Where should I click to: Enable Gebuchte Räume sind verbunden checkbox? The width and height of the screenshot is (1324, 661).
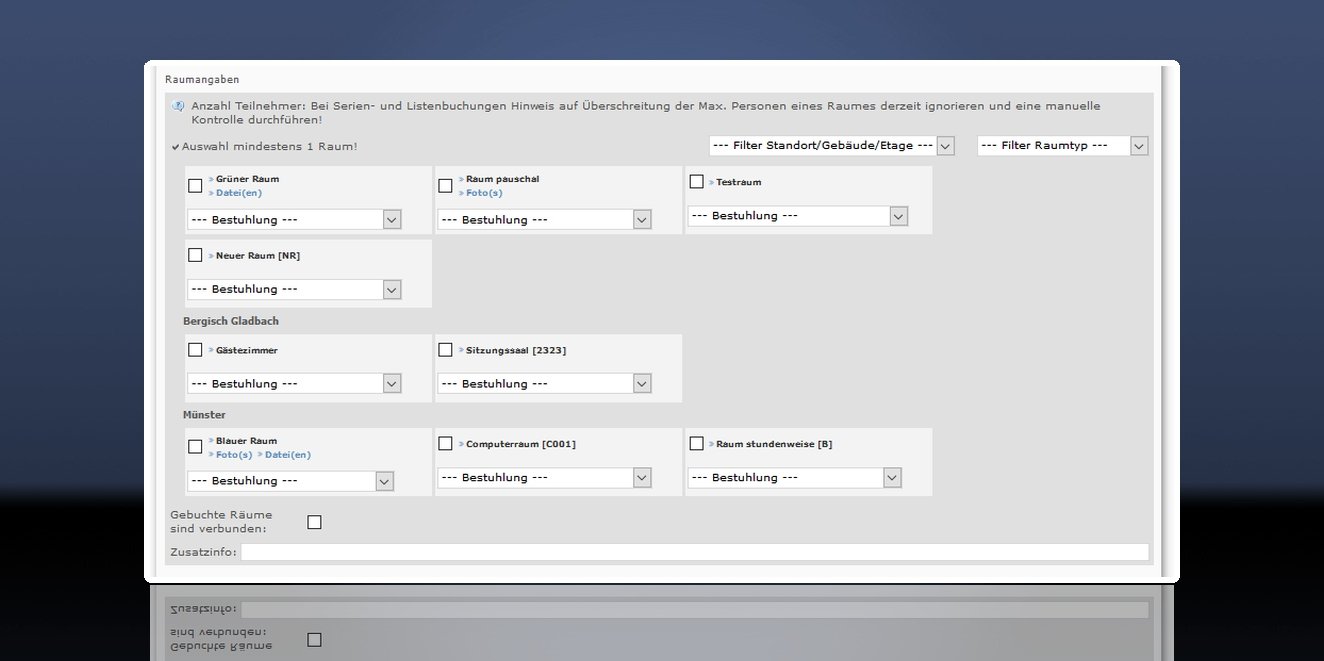(314, 522)
